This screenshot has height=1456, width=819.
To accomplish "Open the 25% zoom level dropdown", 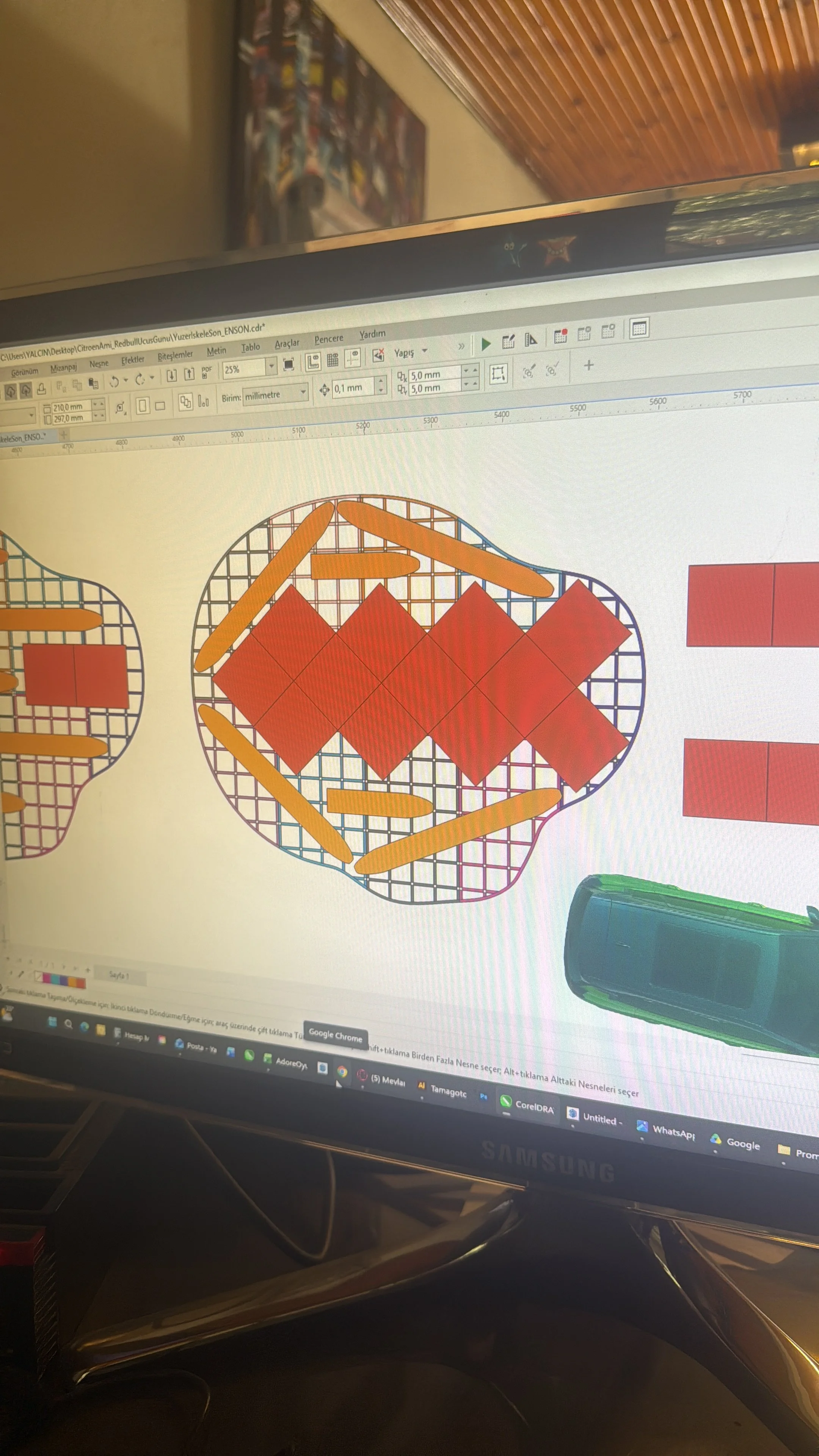I will [272, 366].
